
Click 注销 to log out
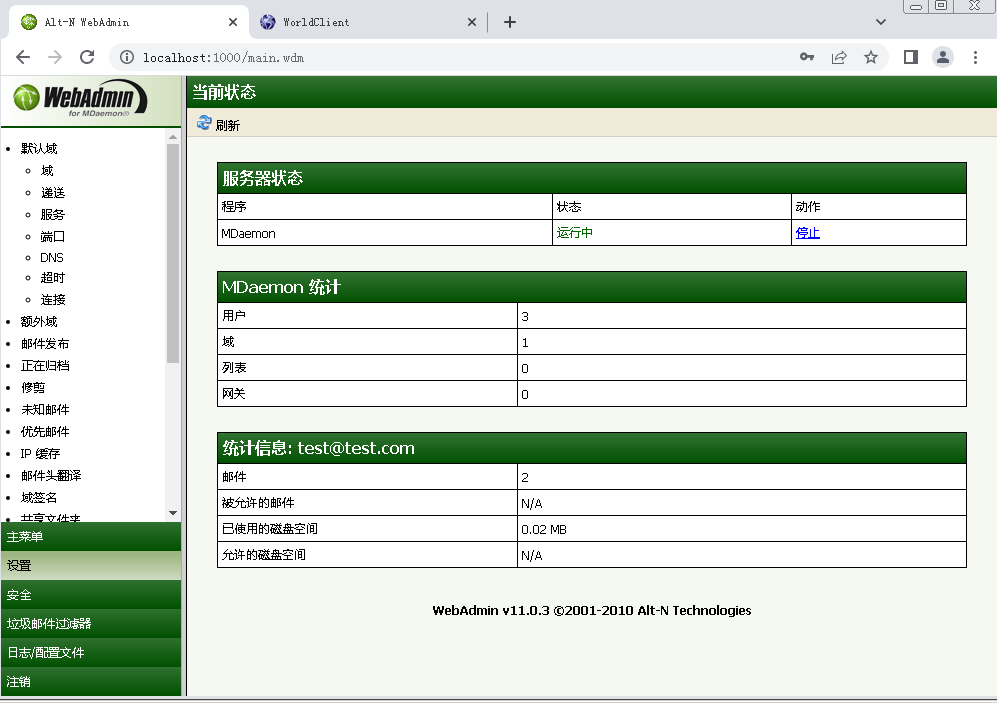pyautogui.click(x=91, y=681)
